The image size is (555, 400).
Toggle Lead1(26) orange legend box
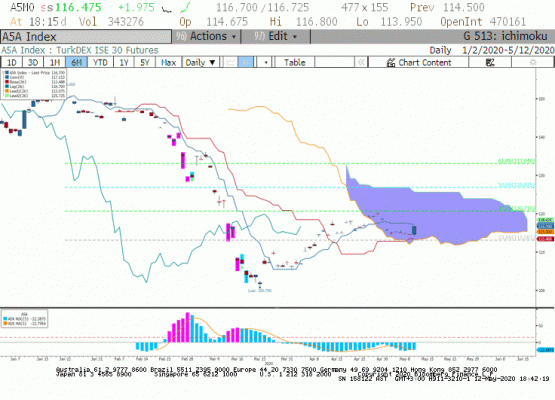[x=7, y=91]
